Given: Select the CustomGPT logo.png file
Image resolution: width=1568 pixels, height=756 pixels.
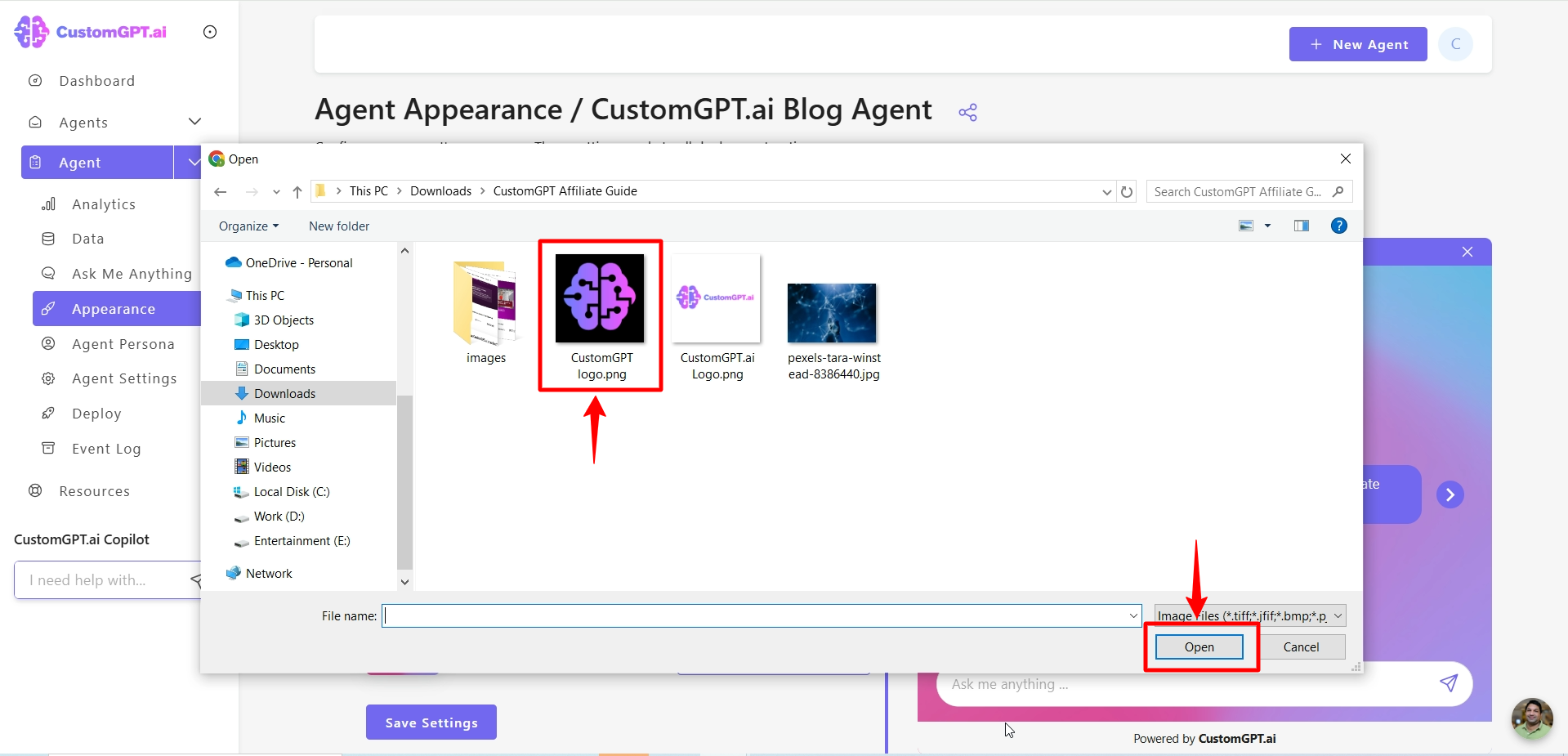Looking at the screenshot, I should pyautogui.click(x=601, y=317).
